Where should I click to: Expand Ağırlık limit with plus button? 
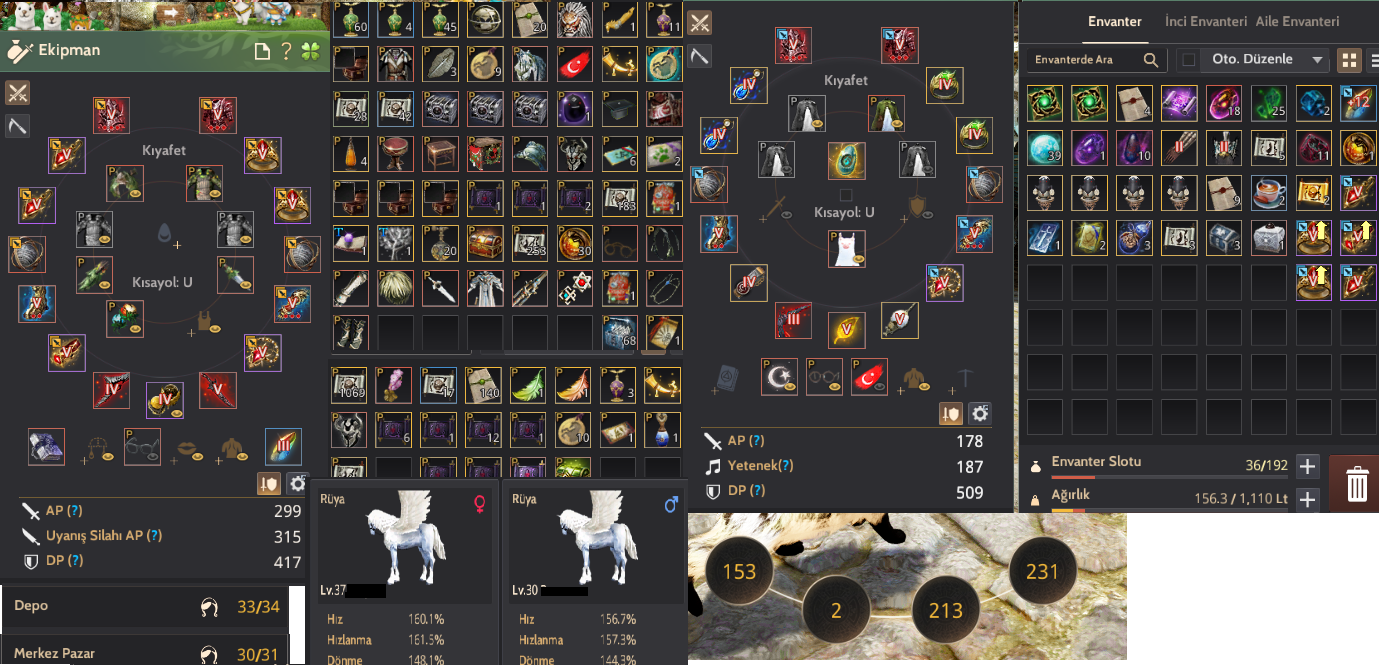point(1307,500)
